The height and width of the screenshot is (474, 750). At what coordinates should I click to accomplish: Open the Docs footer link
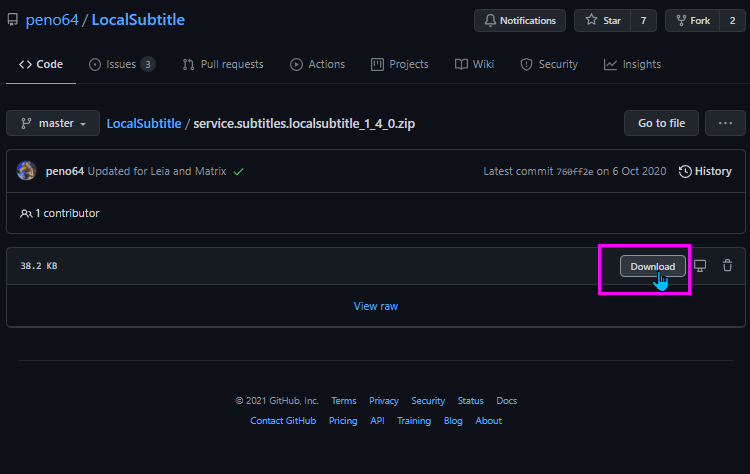coord(507,401)
